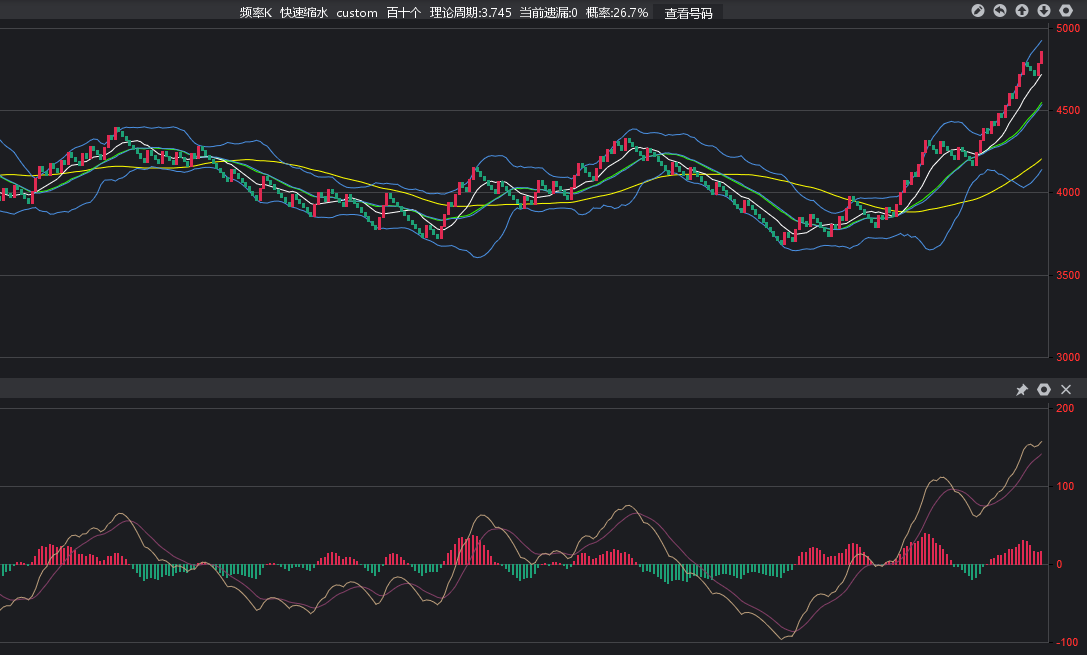Open indicator panel settings hexagon icon

pos(1044,390)
